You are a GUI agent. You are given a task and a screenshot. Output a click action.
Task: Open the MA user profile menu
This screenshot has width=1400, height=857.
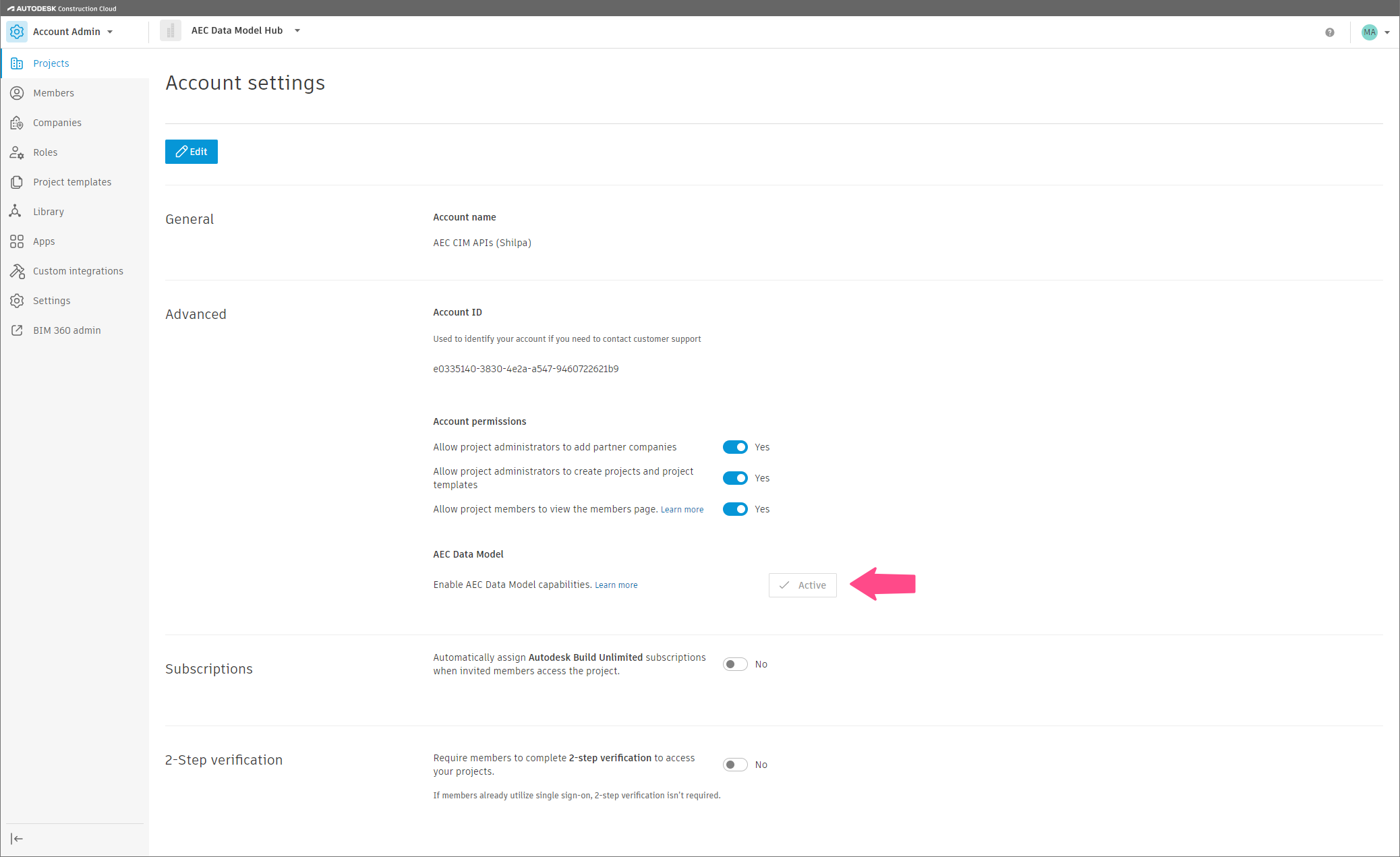[x=1375, y=32]
